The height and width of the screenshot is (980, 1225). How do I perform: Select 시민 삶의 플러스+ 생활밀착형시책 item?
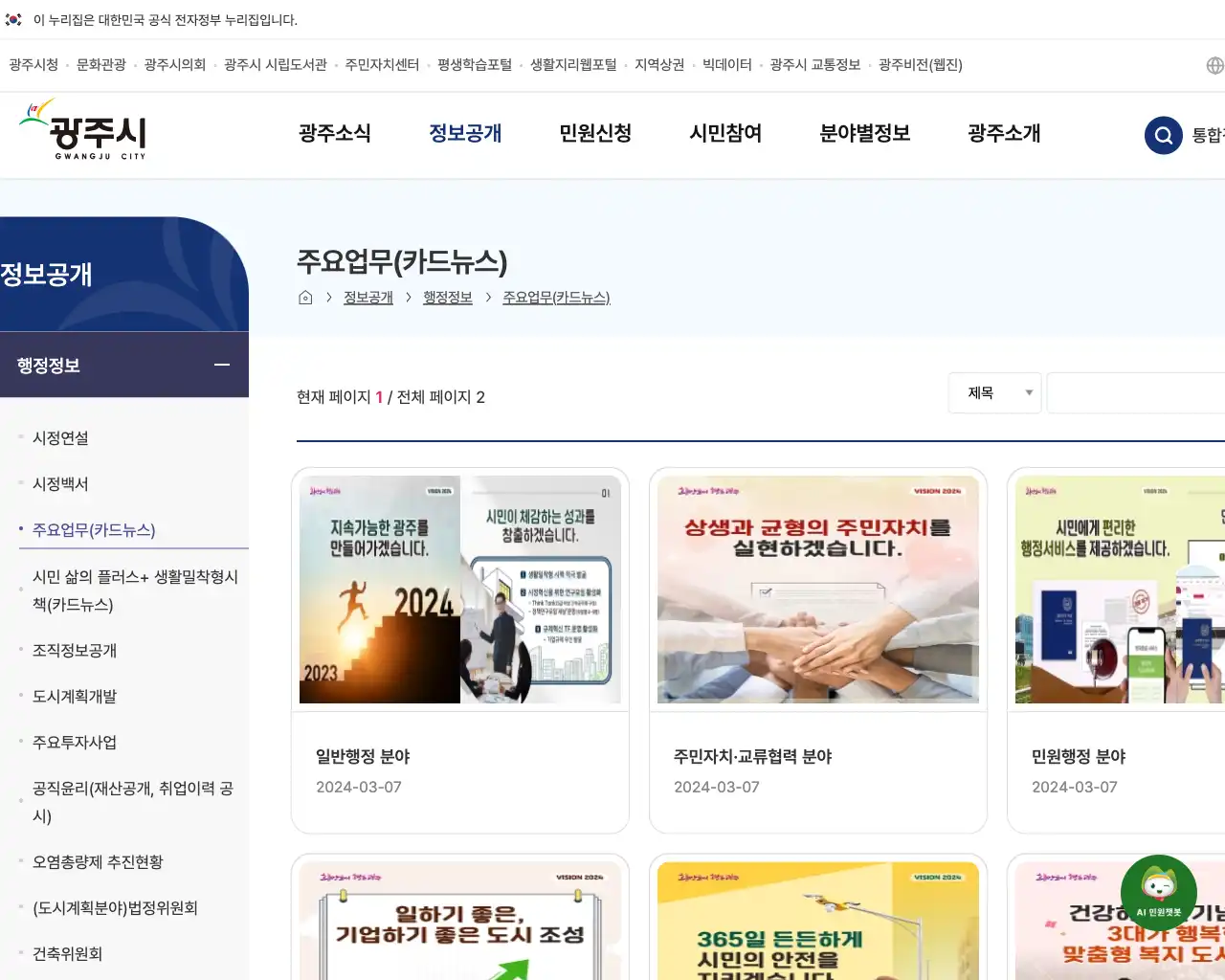135,590
